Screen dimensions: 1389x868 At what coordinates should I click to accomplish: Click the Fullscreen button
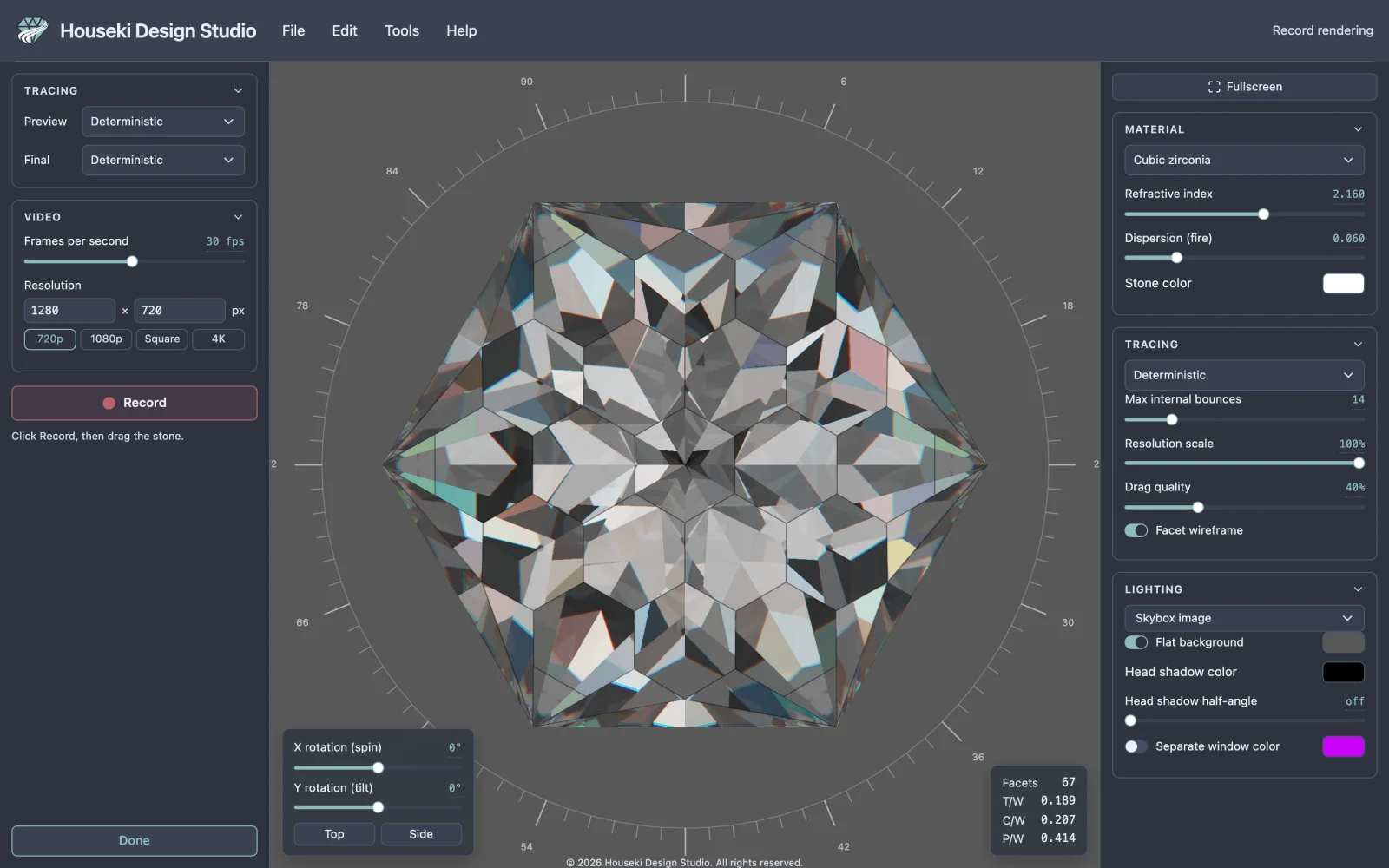(1244, 87)
